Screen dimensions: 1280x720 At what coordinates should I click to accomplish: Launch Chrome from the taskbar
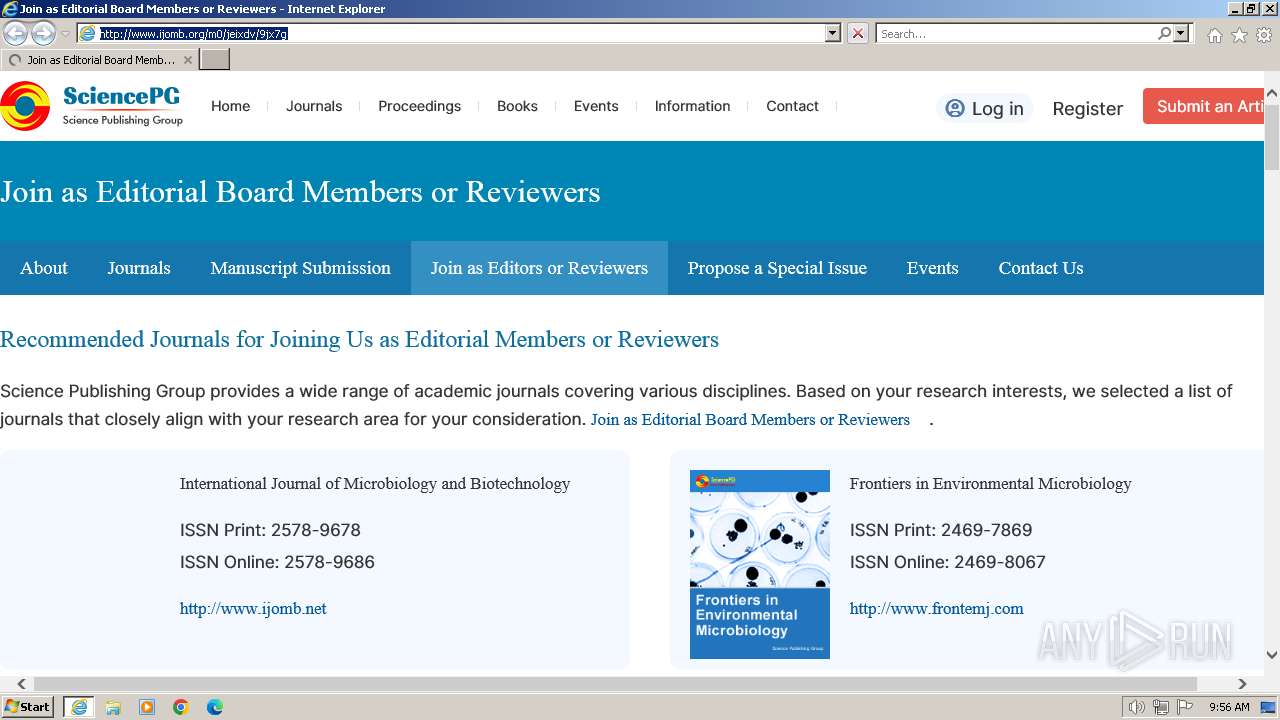(181, 707)
